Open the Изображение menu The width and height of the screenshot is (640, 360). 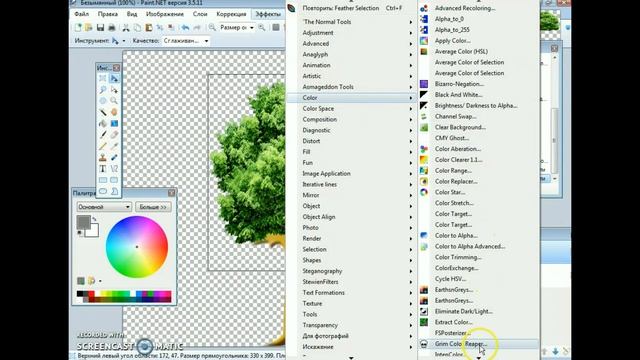[x=164, y=14]
